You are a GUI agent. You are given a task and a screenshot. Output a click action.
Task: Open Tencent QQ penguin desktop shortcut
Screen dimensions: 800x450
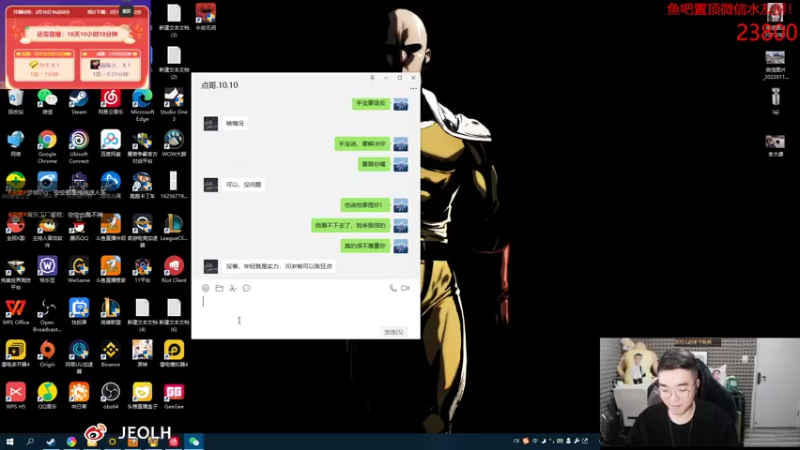point(79,228)
